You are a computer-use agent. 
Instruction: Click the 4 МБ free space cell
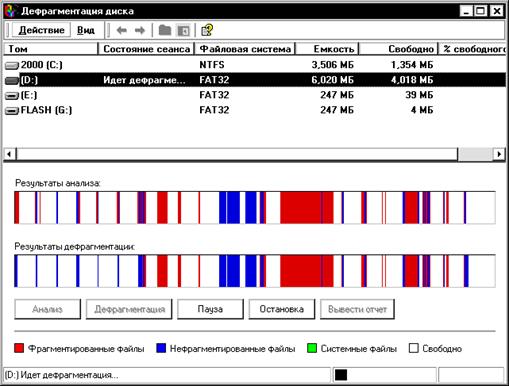tap(422, 110)
